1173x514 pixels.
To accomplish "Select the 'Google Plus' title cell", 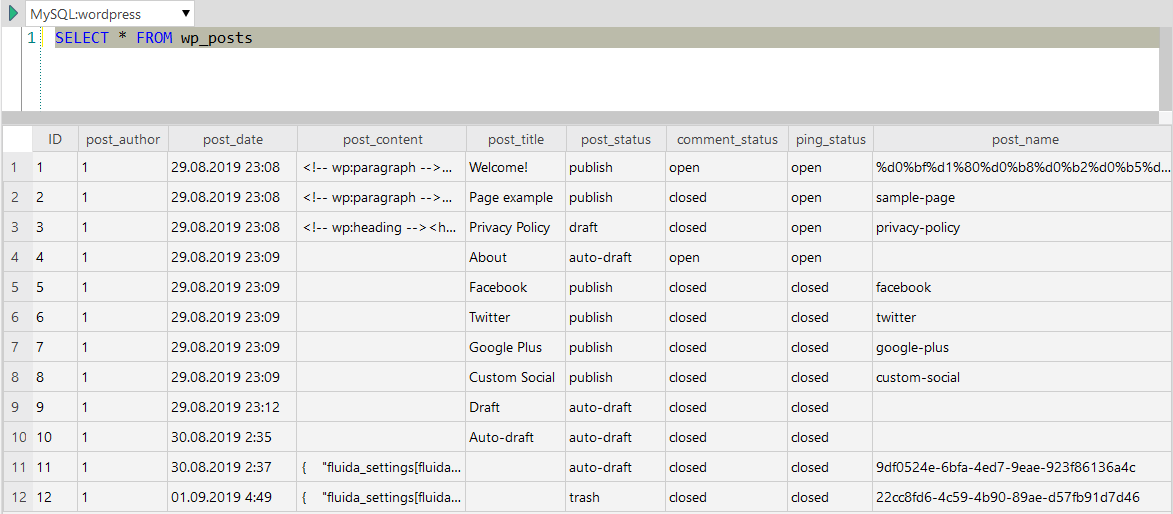I will pyautogui.click(x=515, y=347).
